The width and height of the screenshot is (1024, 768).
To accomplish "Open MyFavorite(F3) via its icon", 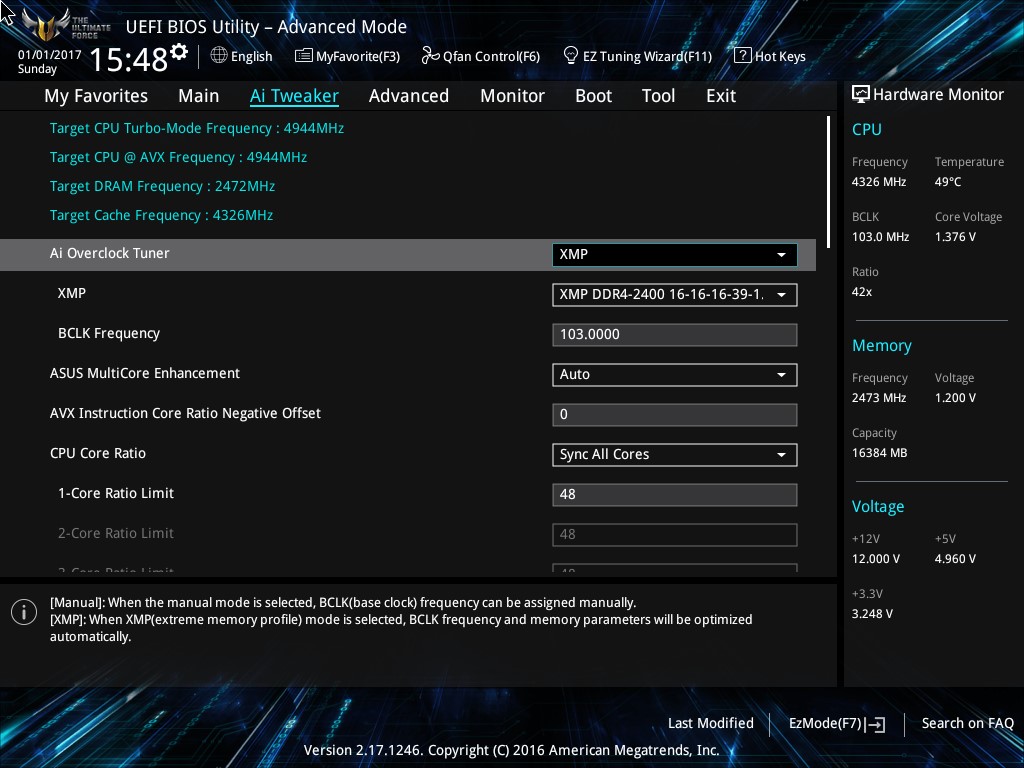I will point(304,56).
